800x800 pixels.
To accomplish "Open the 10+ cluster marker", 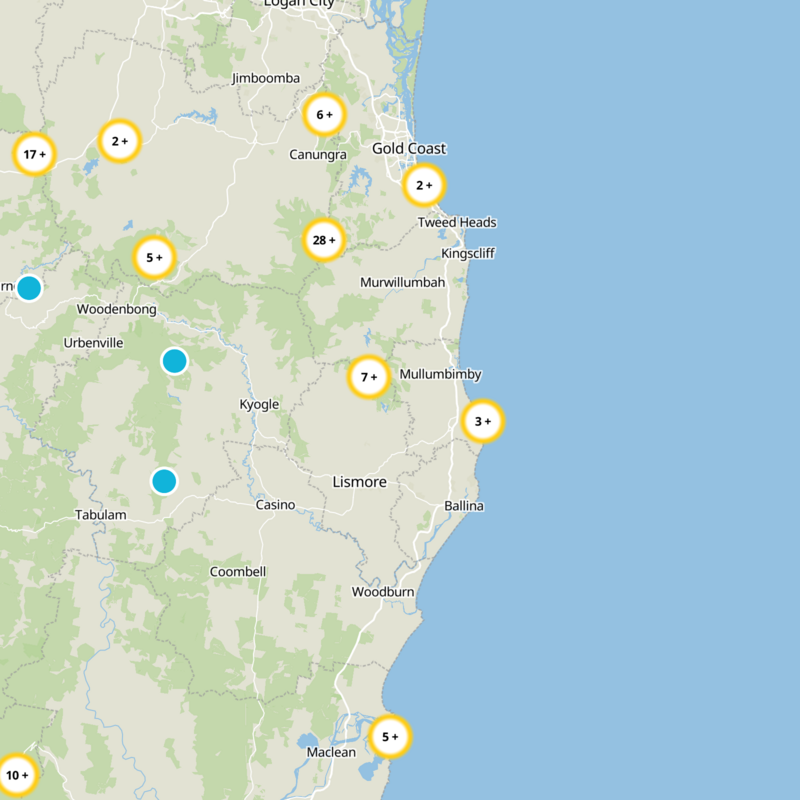I will click(17, 775).
